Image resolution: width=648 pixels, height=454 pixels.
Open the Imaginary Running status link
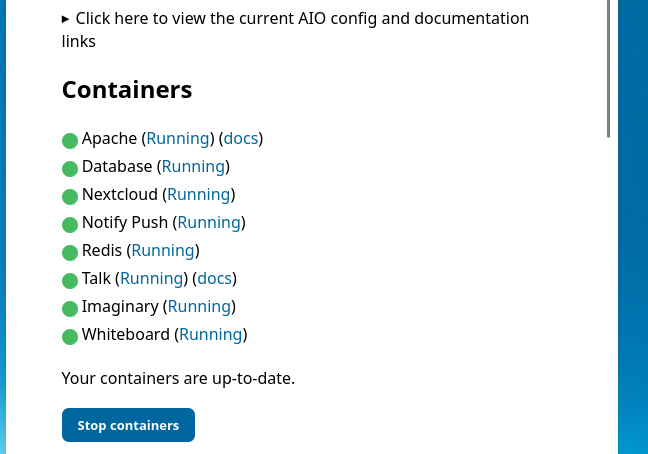[x=199, y=306]
